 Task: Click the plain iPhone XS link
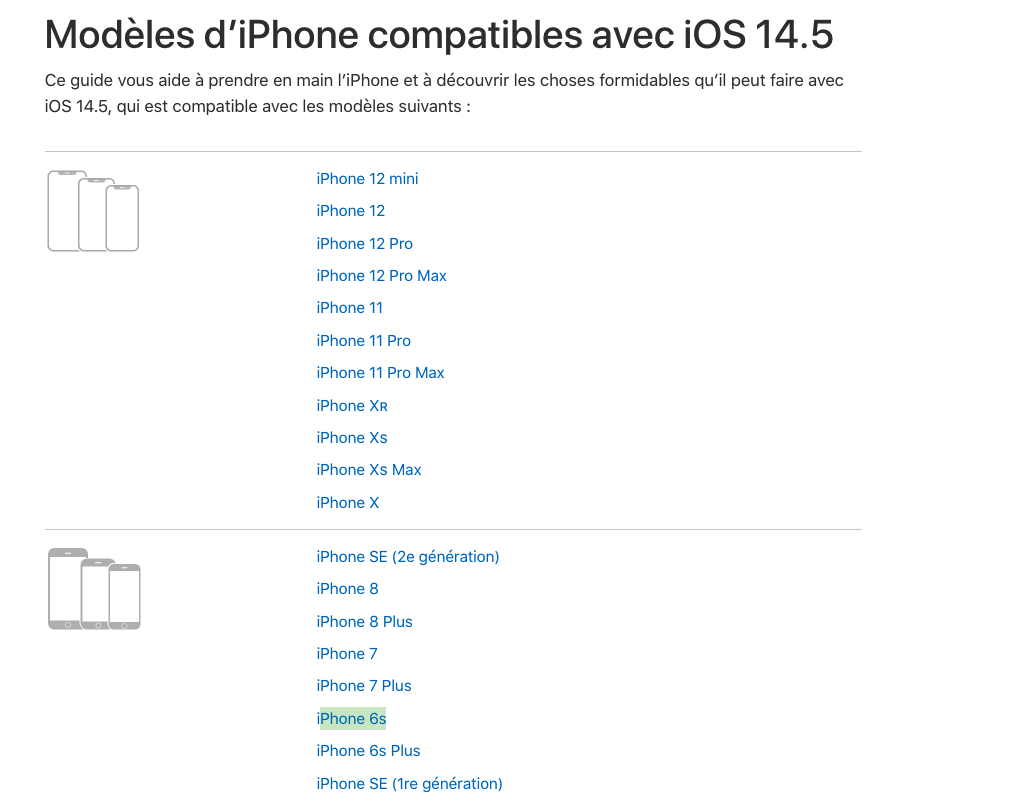click(351, 438)
